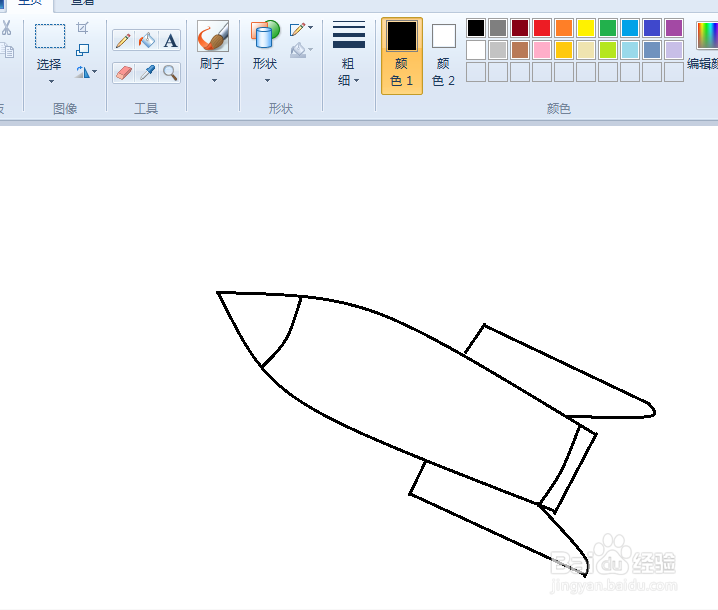The width and height of the screenshot is (718, 610).
Task: Select the Color picker eyedropper tool
Action: (147, 73)
